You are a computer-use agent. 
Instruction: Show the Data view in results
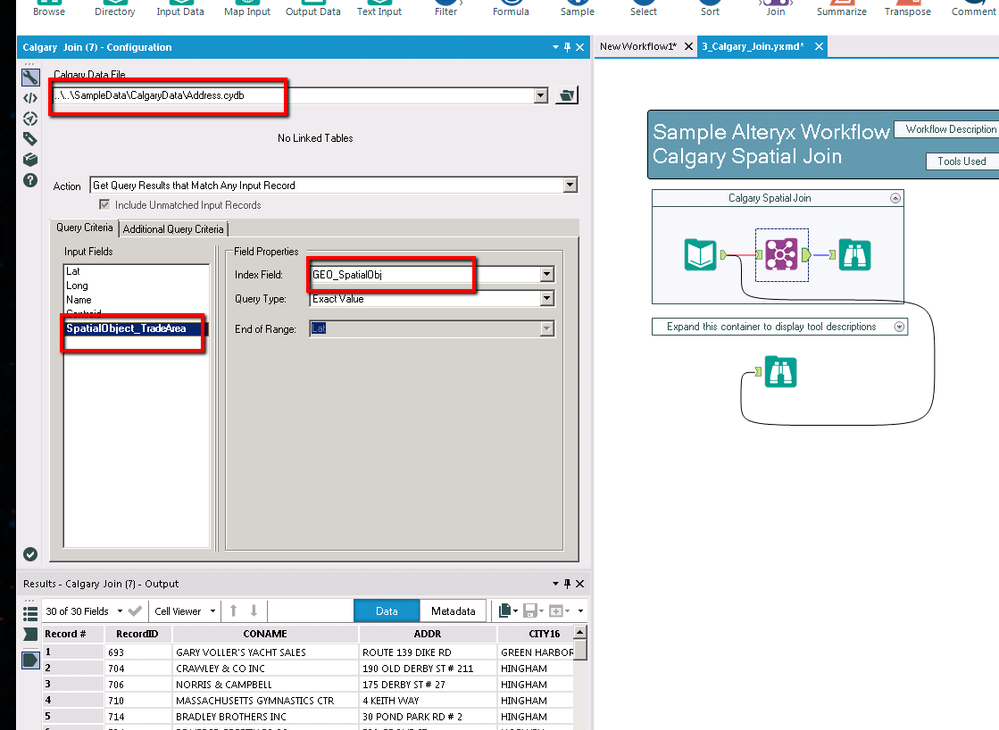(387, 611)
